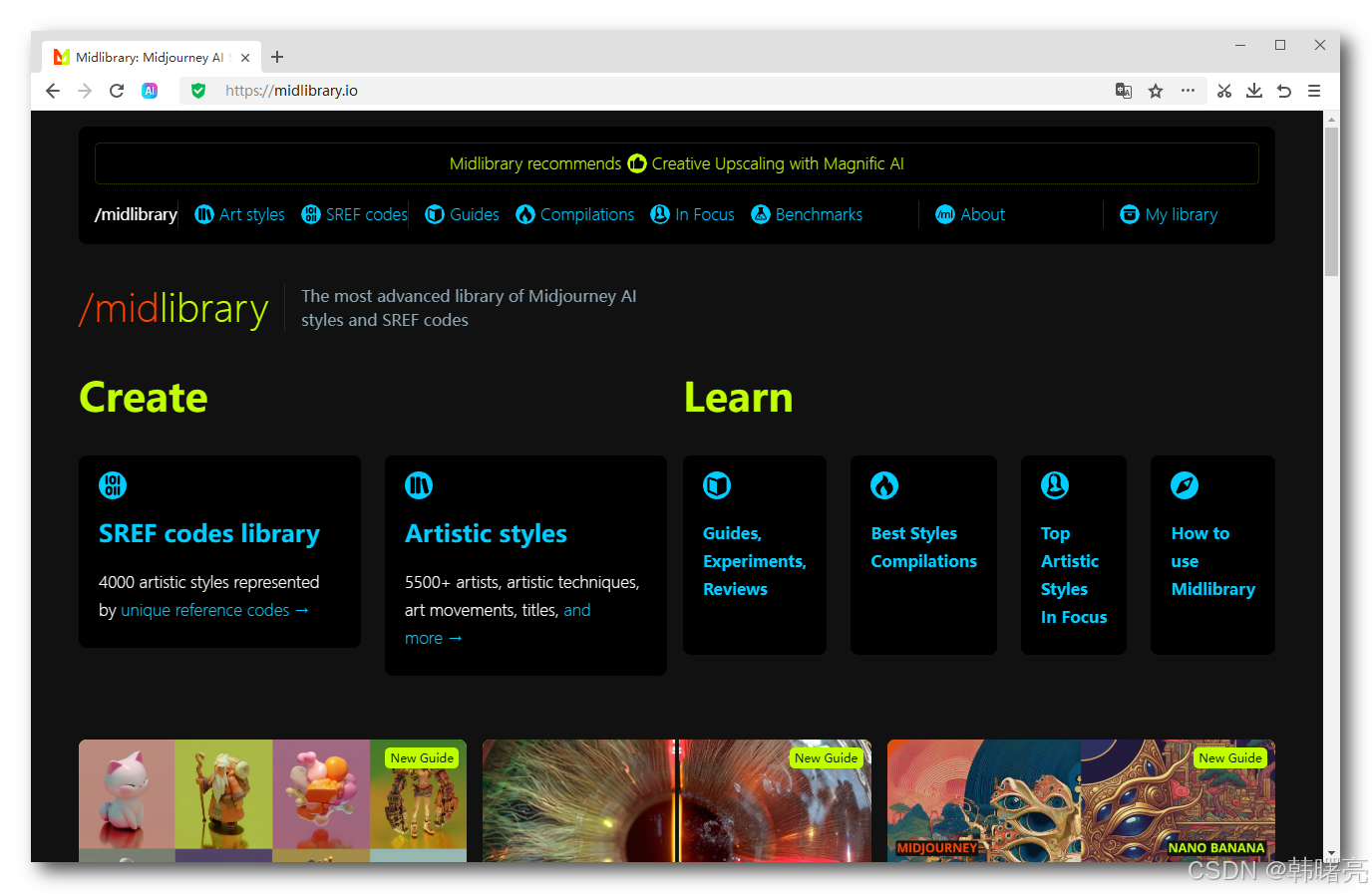Click the Guides card book icon
This screenshot has height=894, width=1372.
[x=717, y=485]
